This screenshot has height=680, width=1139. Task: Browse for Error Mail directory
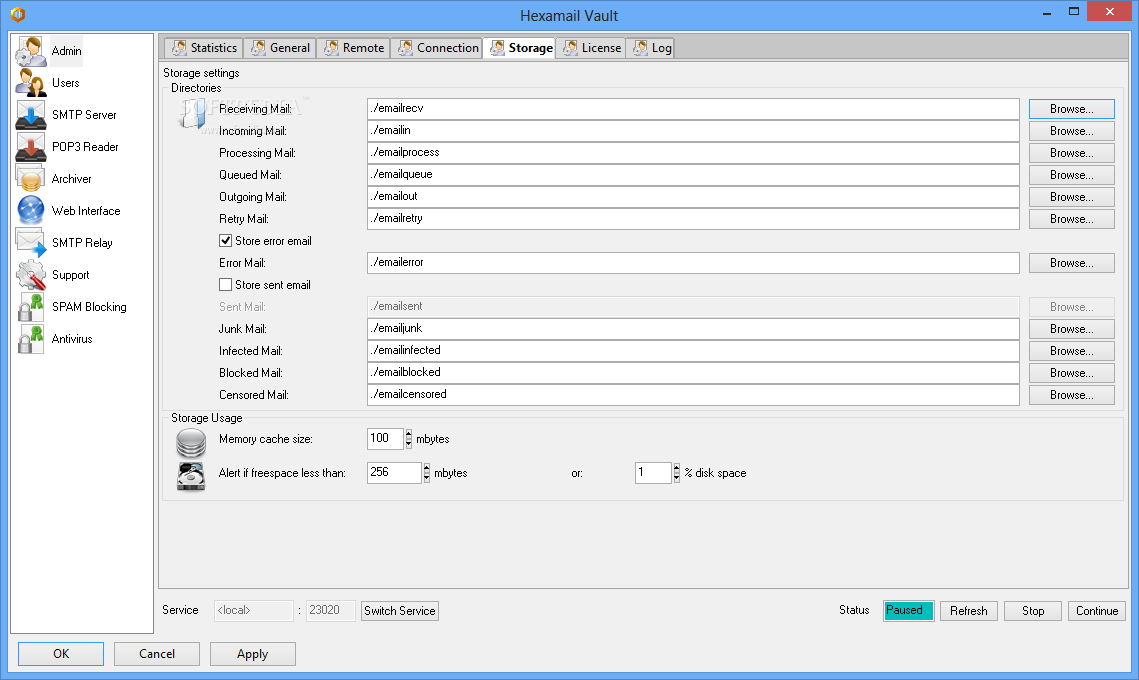[1071, 263]
